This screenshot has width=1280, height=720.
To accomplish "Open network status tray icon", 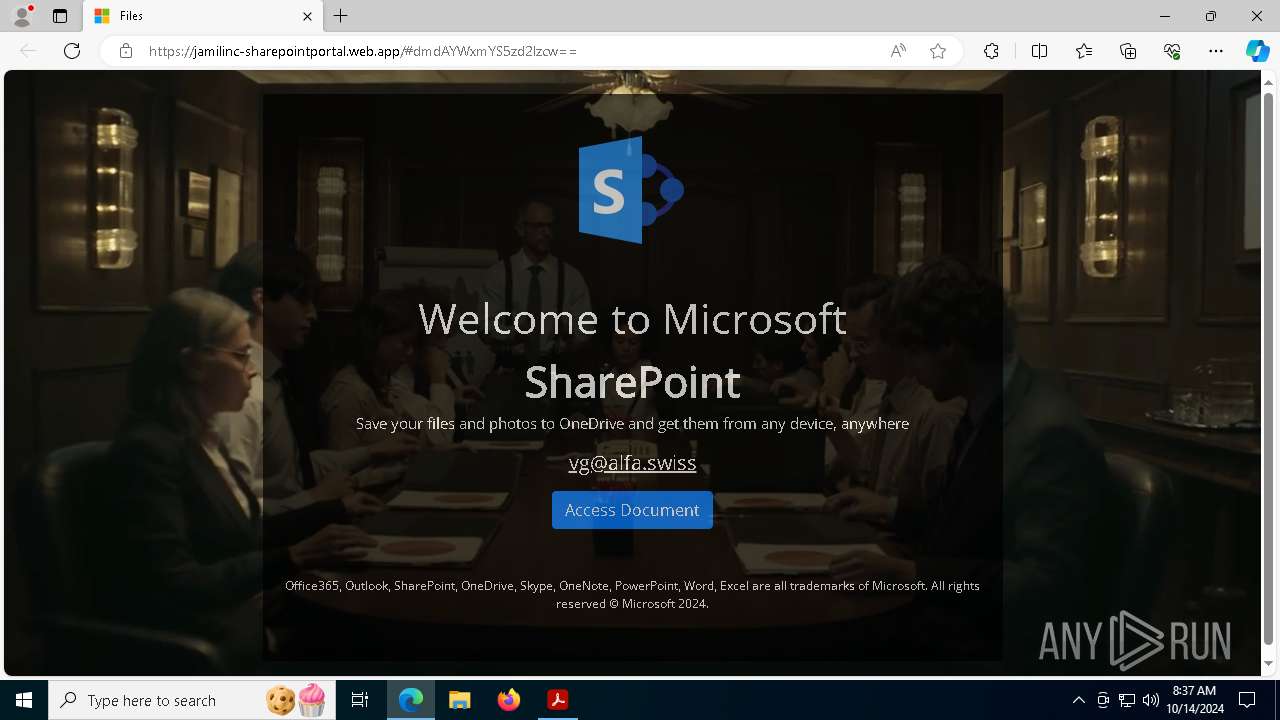I will pos(1126,700).
